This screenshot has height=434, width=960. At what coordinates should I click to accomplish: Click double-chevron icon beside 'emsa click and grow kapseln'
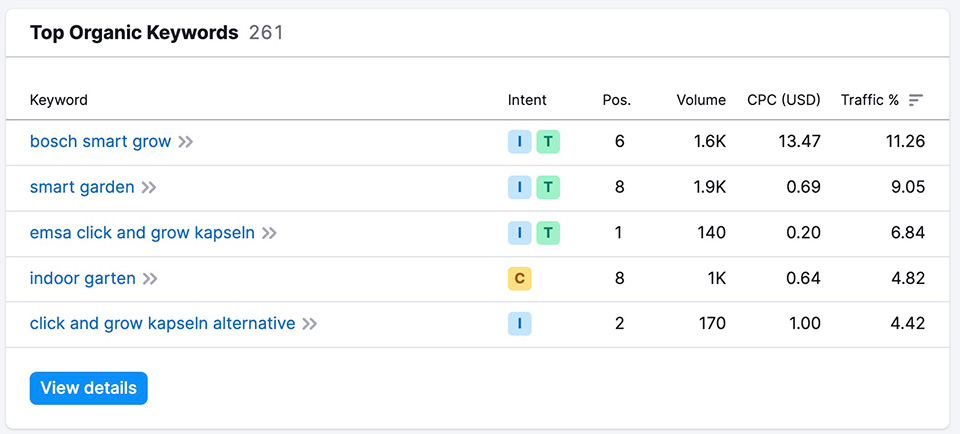click(x=269, y=233)
